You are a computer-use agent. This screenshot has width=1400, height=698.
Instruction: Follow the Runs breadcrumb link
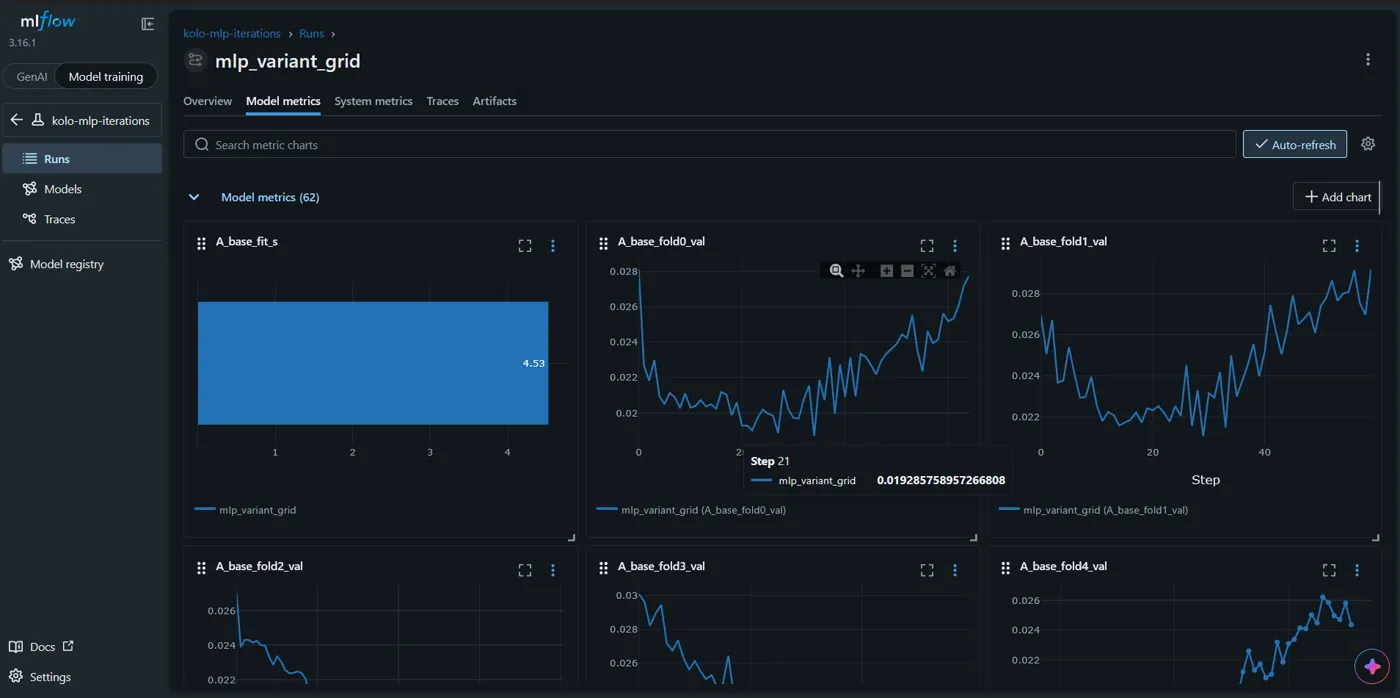(x=311, y=33)
